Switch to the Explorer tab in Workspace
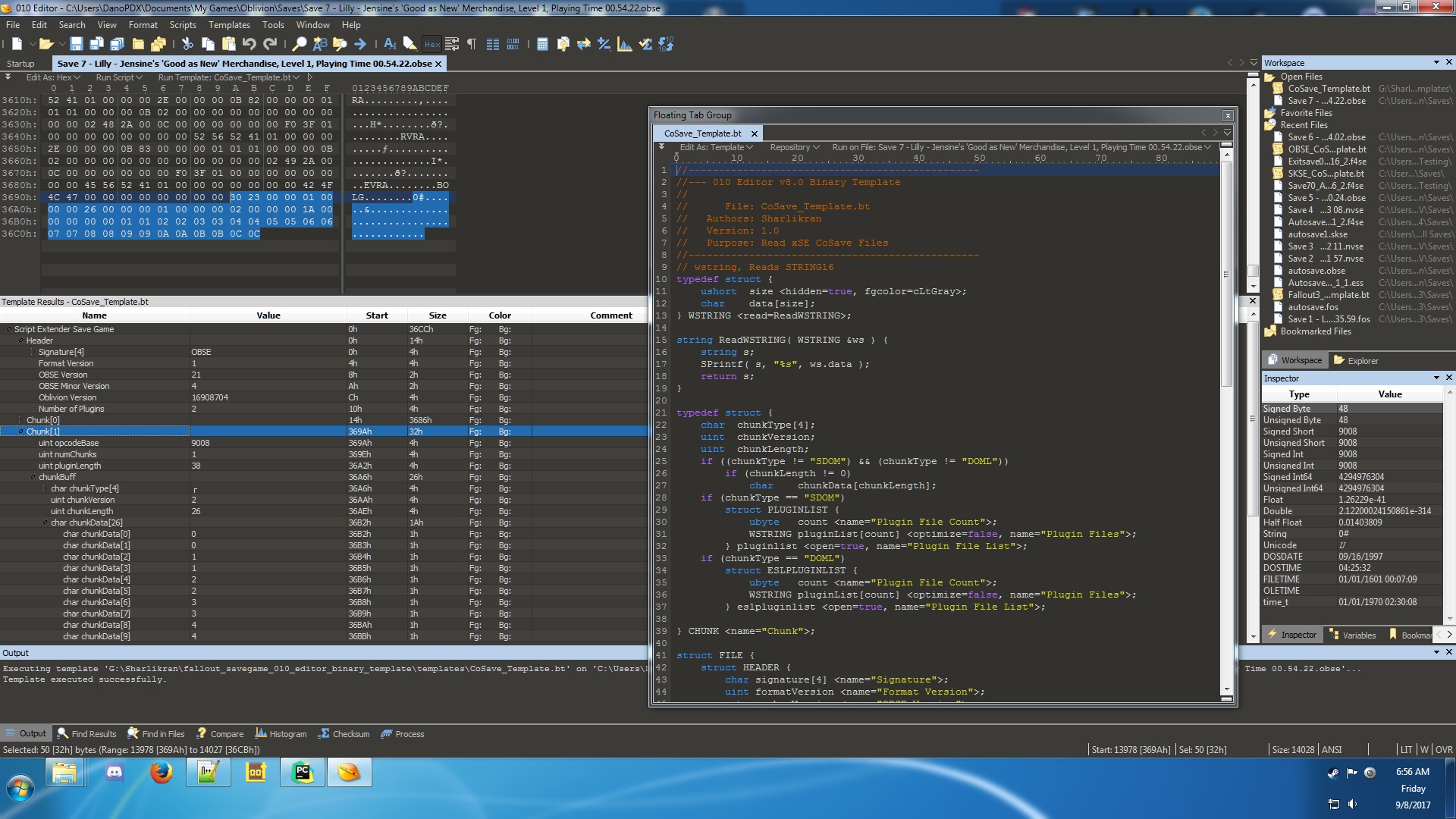The image size is (1456, 819). pos(1356,360)
